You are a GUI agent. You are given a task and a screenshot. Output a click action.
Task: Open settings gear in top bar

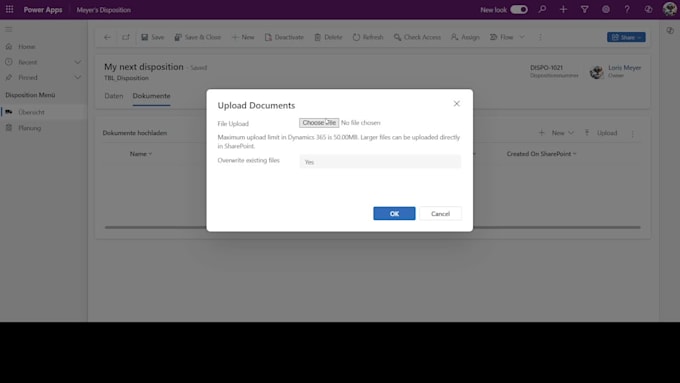[x=606, y=9]
